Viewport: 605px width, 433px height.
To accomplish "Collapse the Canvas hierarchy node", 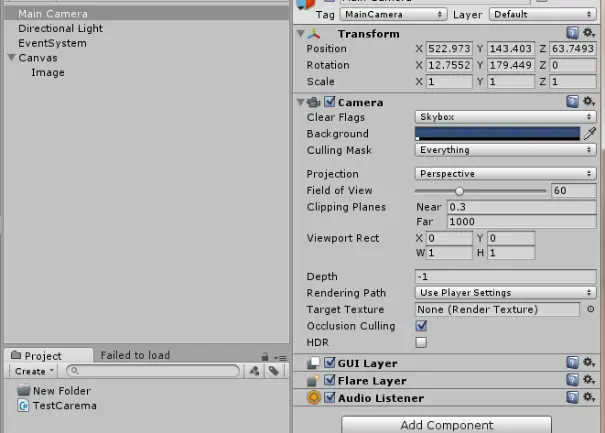I will click(x=12, y=58).
